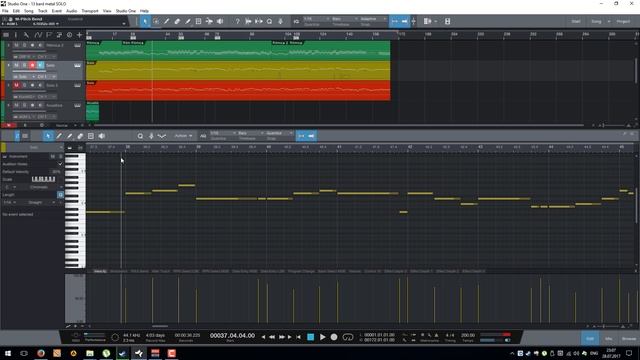Select the Arrow tool in the piano roll editor
This screenshot has height=360, width=640.
(48, 136)
